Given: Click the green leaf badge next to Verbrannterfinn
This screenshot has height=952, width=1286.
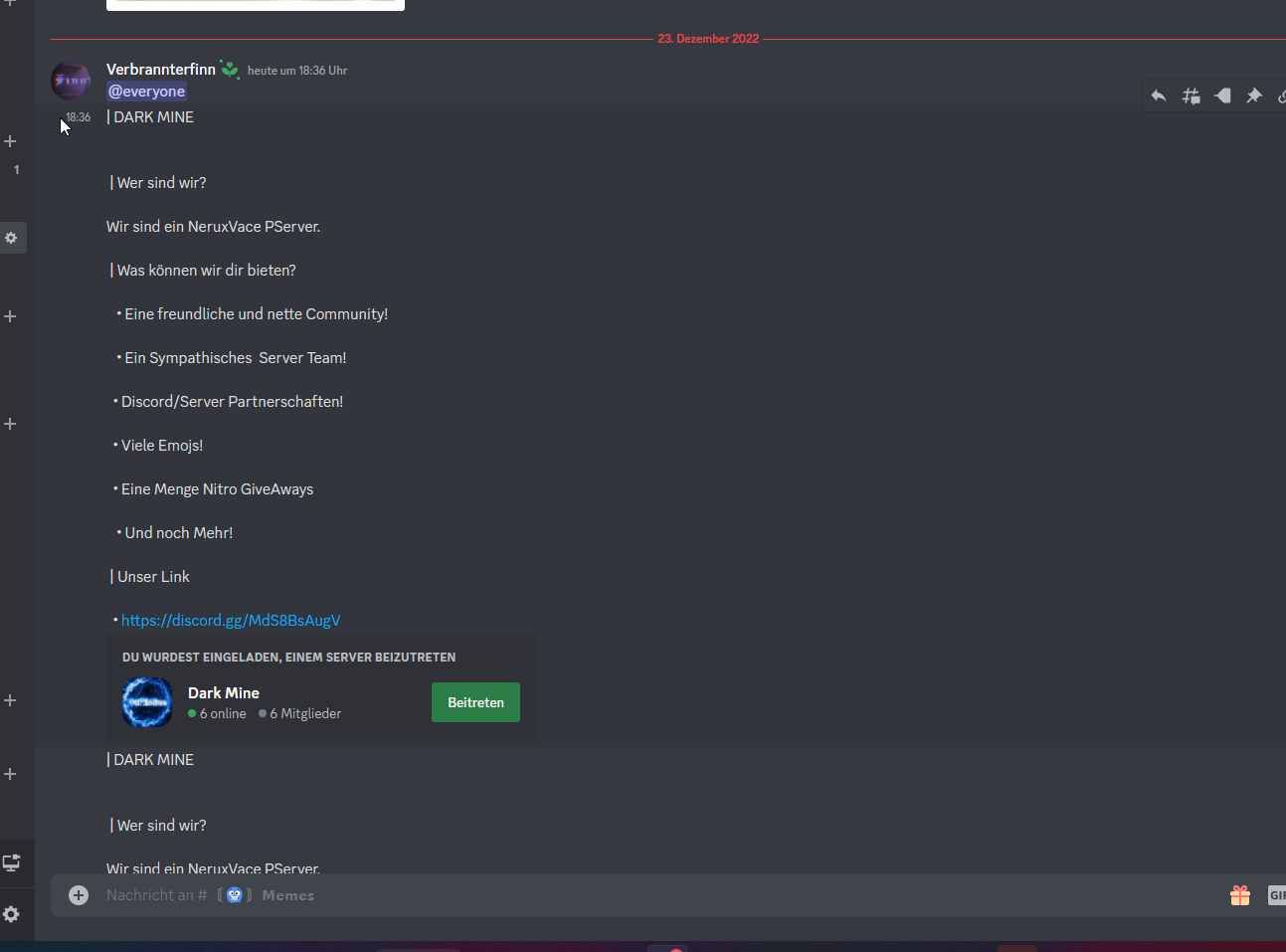Looking at the screenshot, I should pos(230,70).
